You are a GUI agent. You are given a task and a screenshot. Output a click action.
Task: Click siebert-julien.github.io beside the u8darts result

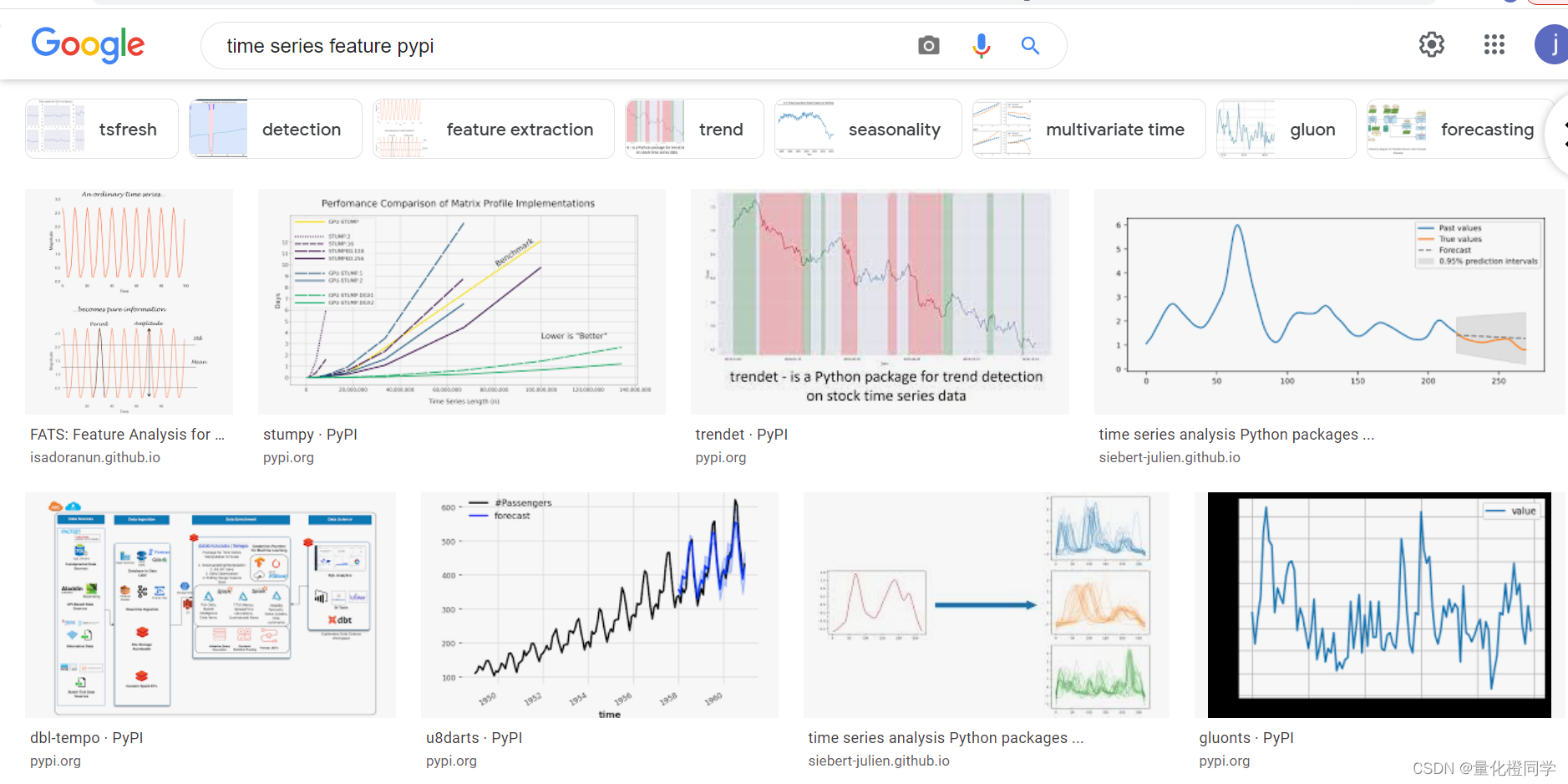click(879, 761)
